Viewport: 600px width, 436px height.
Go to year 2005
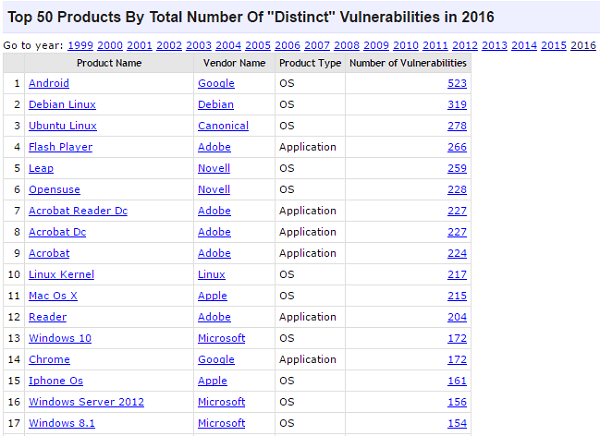258,46
